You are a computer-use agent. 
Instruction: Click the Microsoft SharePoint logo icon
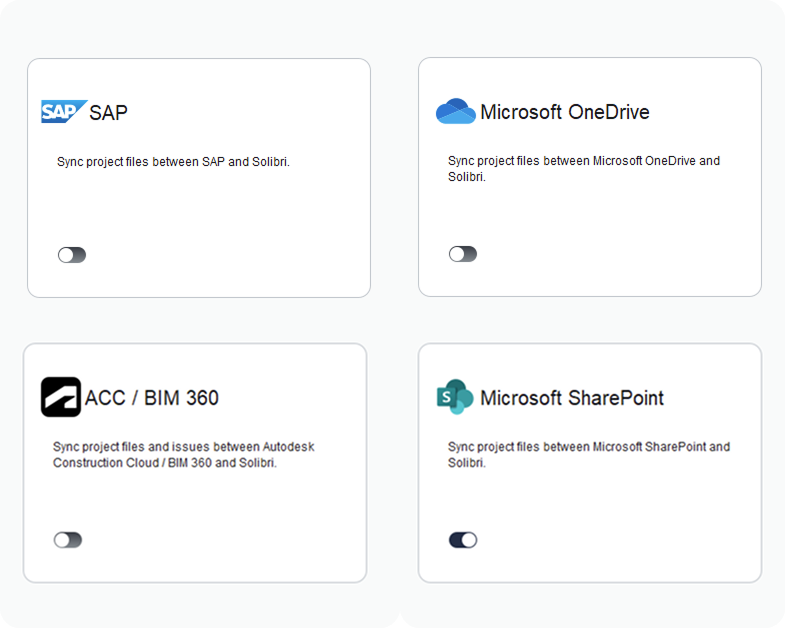pos(455,397)
